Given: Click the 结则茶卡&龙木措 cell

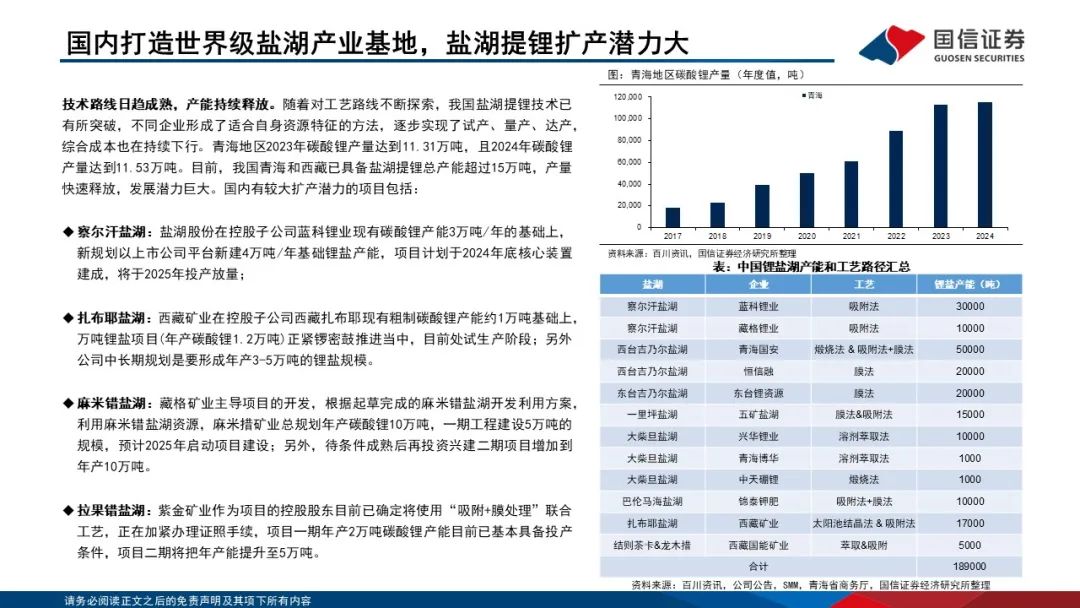Looking at the screenshot, I should point(652,545).
